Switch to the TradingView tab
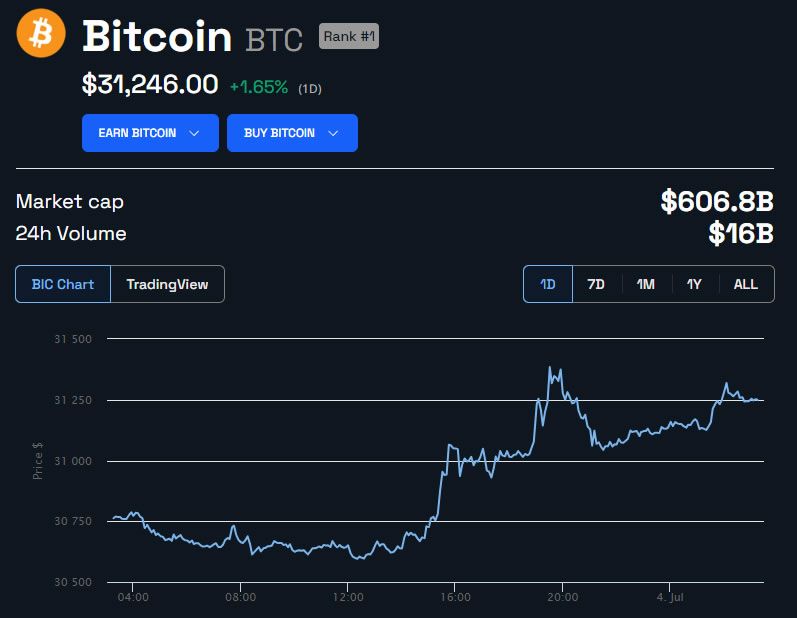The height and width of the screenshot is (618, 797). pos(167,284)
